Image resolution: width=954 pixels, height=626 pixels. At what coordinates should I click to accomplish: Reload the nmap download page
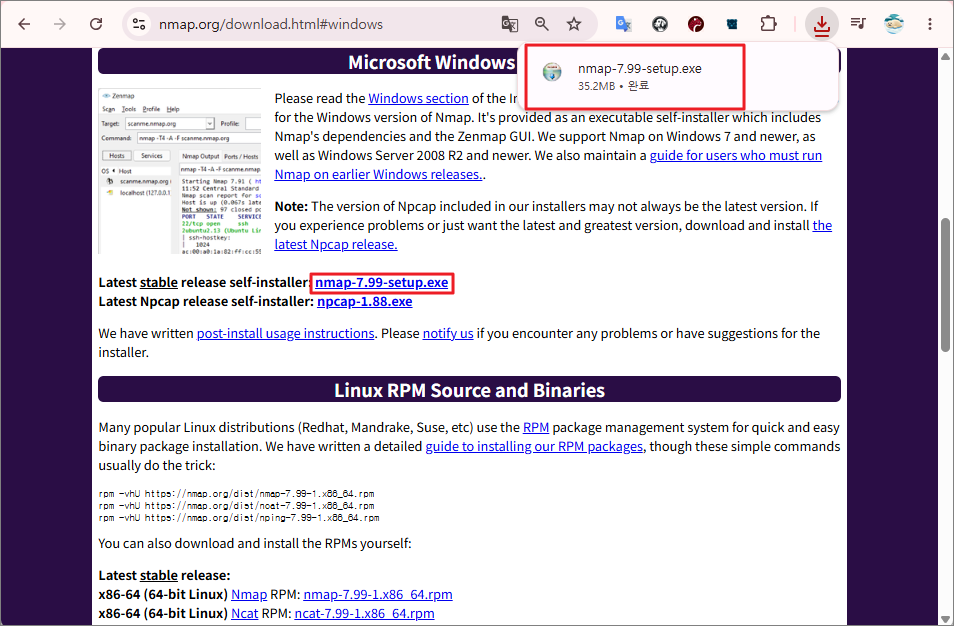(x=96, y=24)
